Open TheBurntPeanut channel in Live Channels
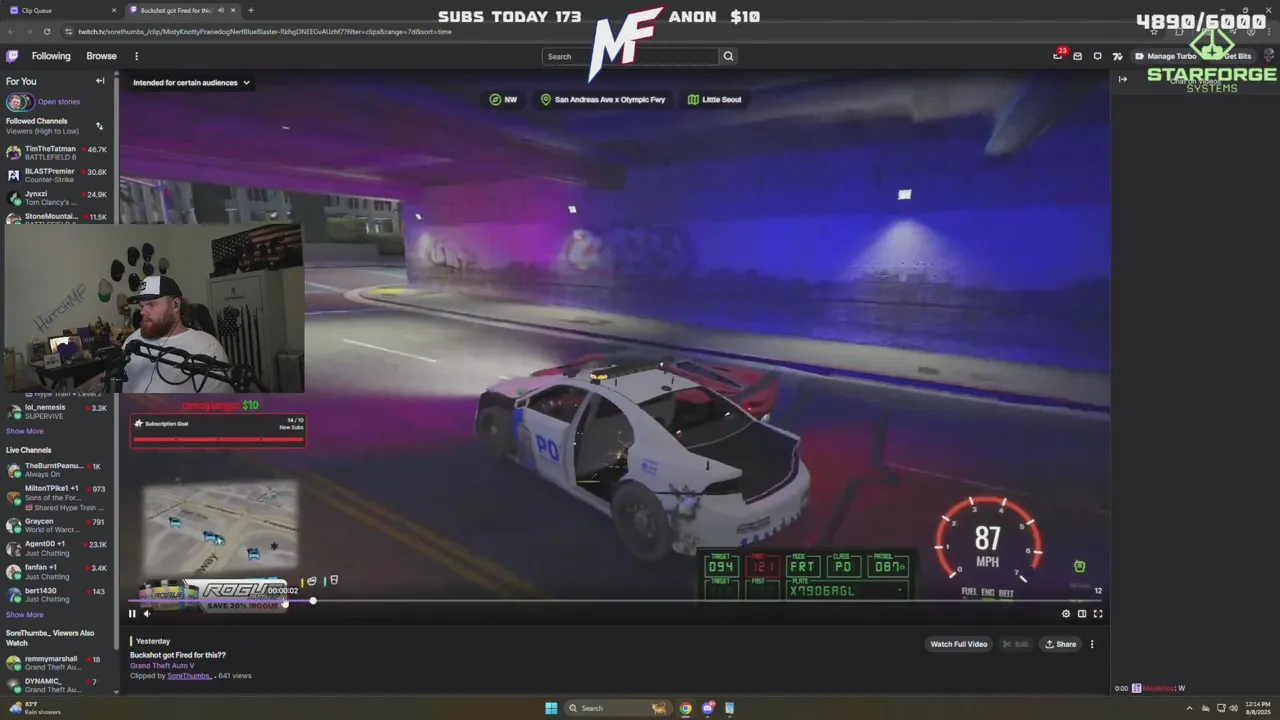The height and width of the screenshot is (720, 1280). pyautogui.click(x=56, y=470)
